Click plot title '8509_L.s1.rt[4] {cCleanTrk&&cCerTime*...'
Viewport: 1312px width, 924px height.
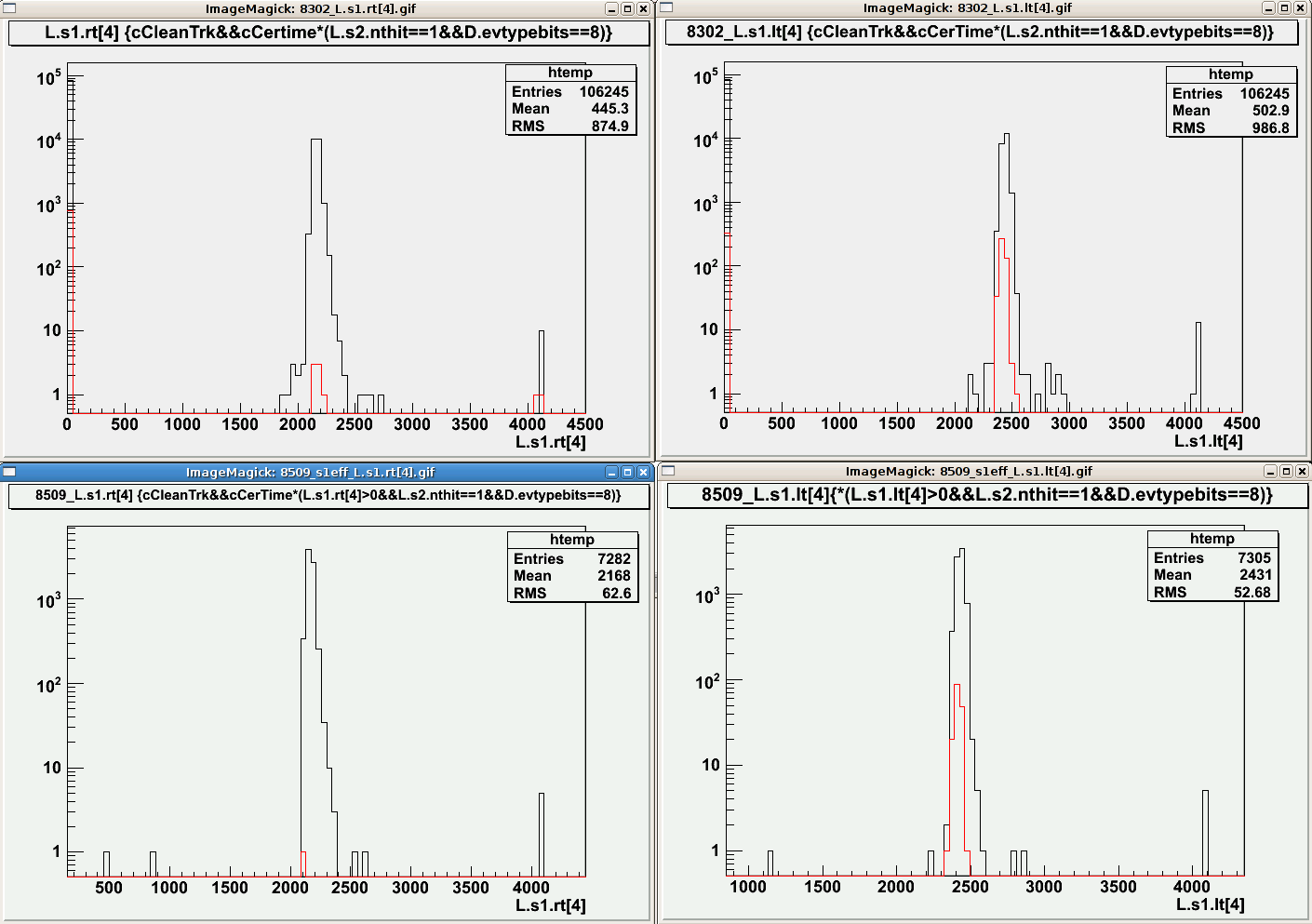click(x=328, y=495)
